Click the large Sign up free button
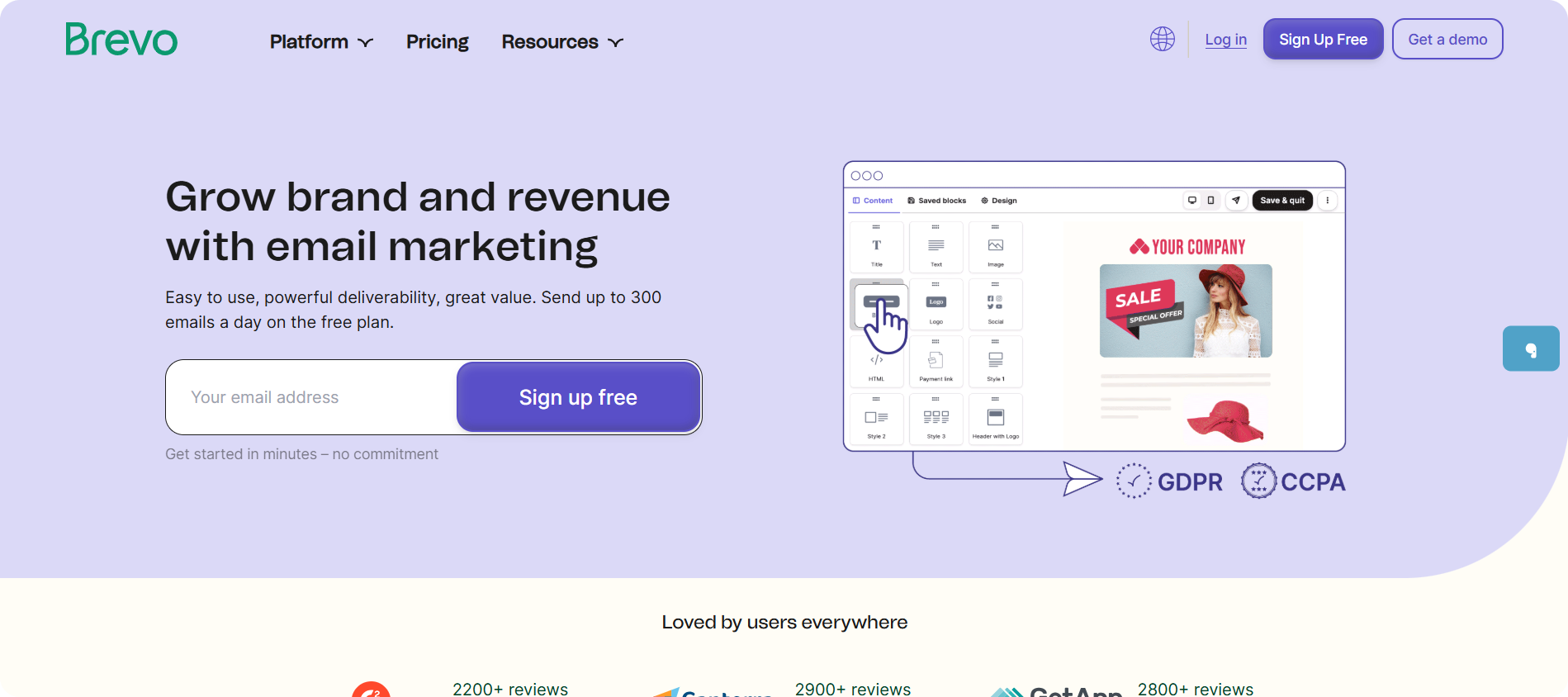The height and width of the screenshot is (697, 1568). point(578,397)
